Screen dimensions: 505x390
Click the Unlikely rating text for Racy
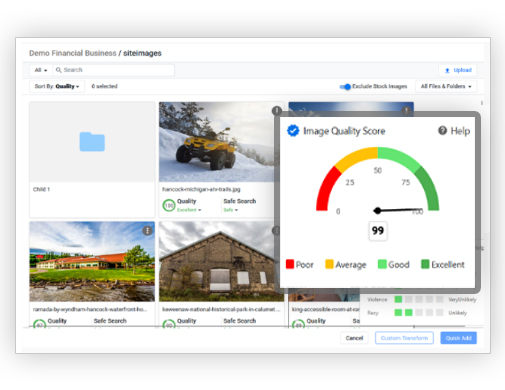tap(458, 313)
